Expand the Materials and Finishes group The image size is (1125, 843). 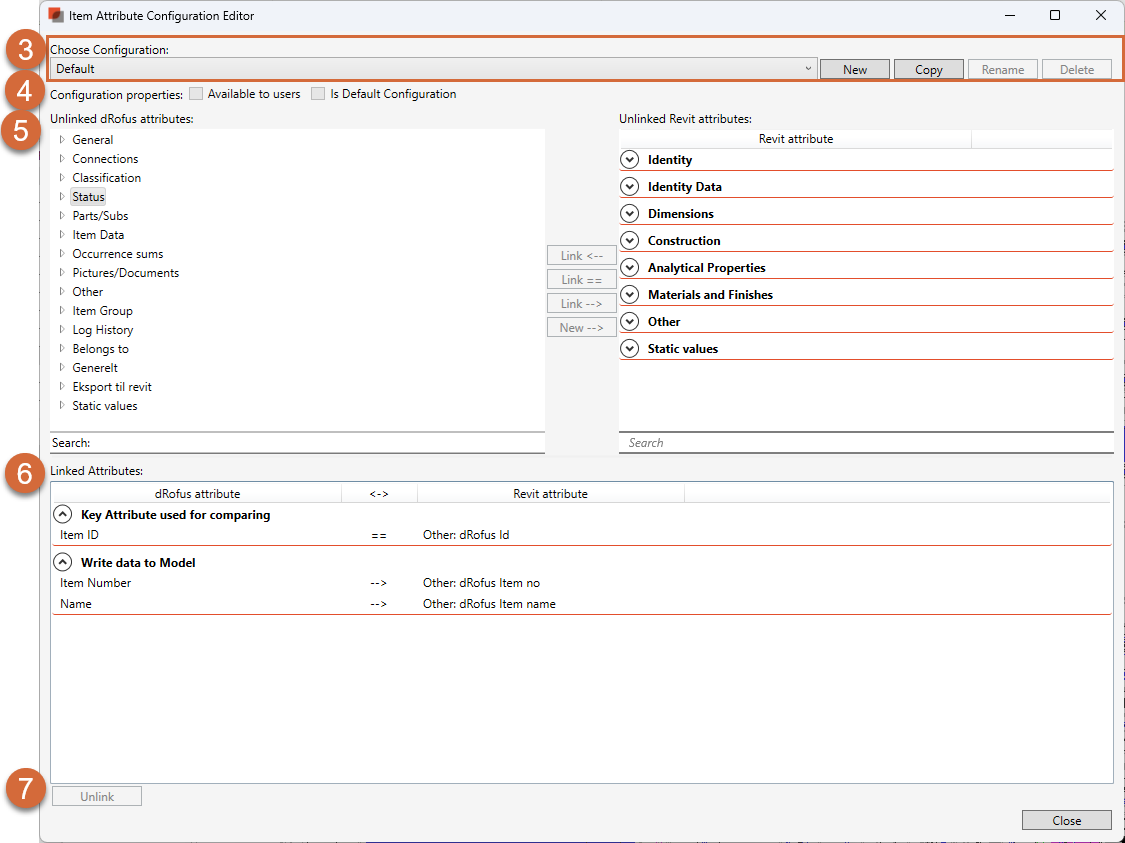tap(629, 294)
